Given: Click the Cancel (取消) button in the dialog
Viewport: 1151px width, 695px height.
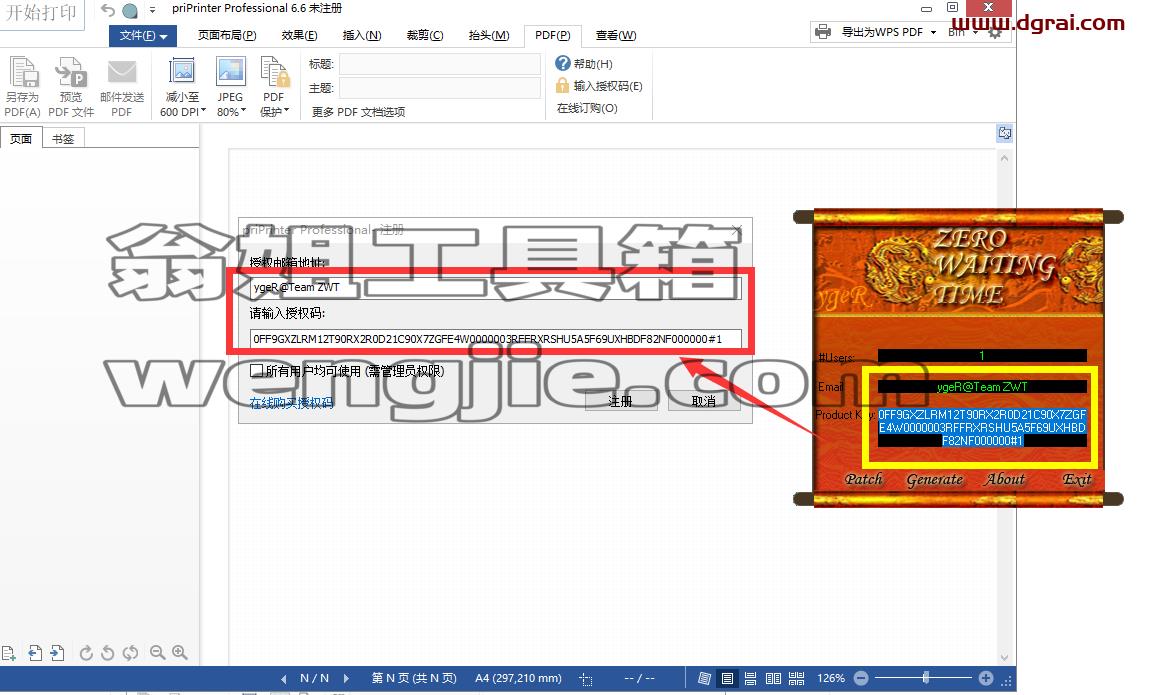Looking at the screenshot, I should point(703,401).
